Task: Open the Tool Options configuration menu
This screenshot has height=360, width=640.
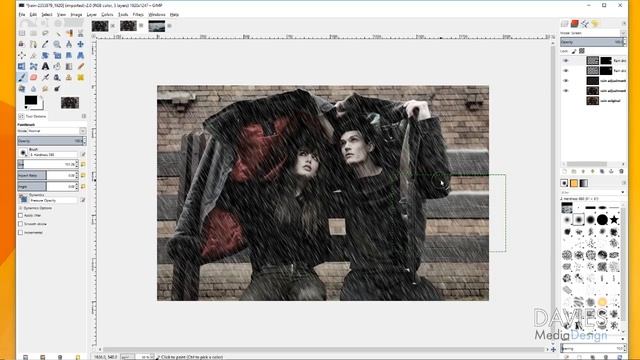Action: 84,116
